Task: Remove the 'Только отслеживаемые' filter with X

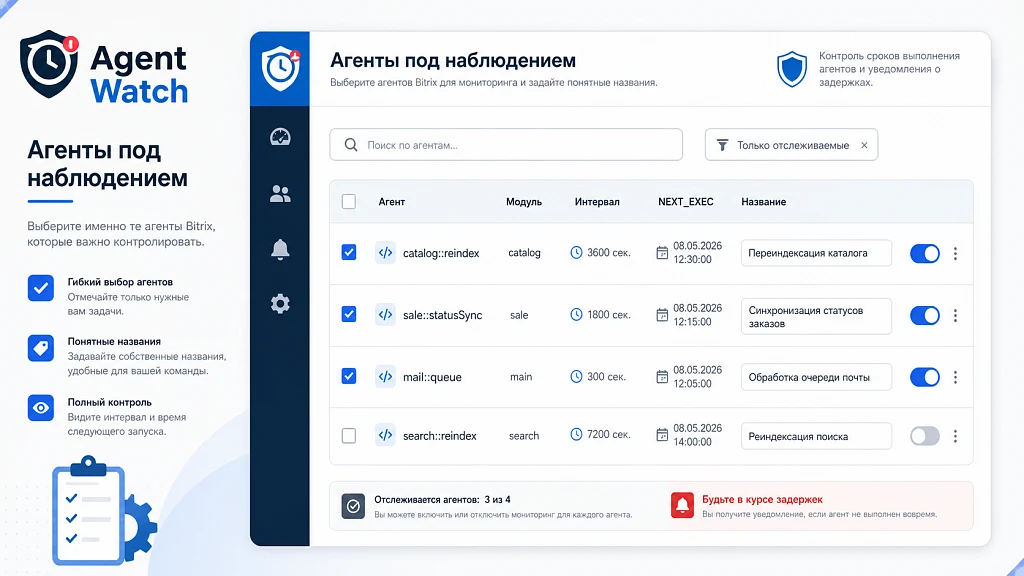Action: 864,145
